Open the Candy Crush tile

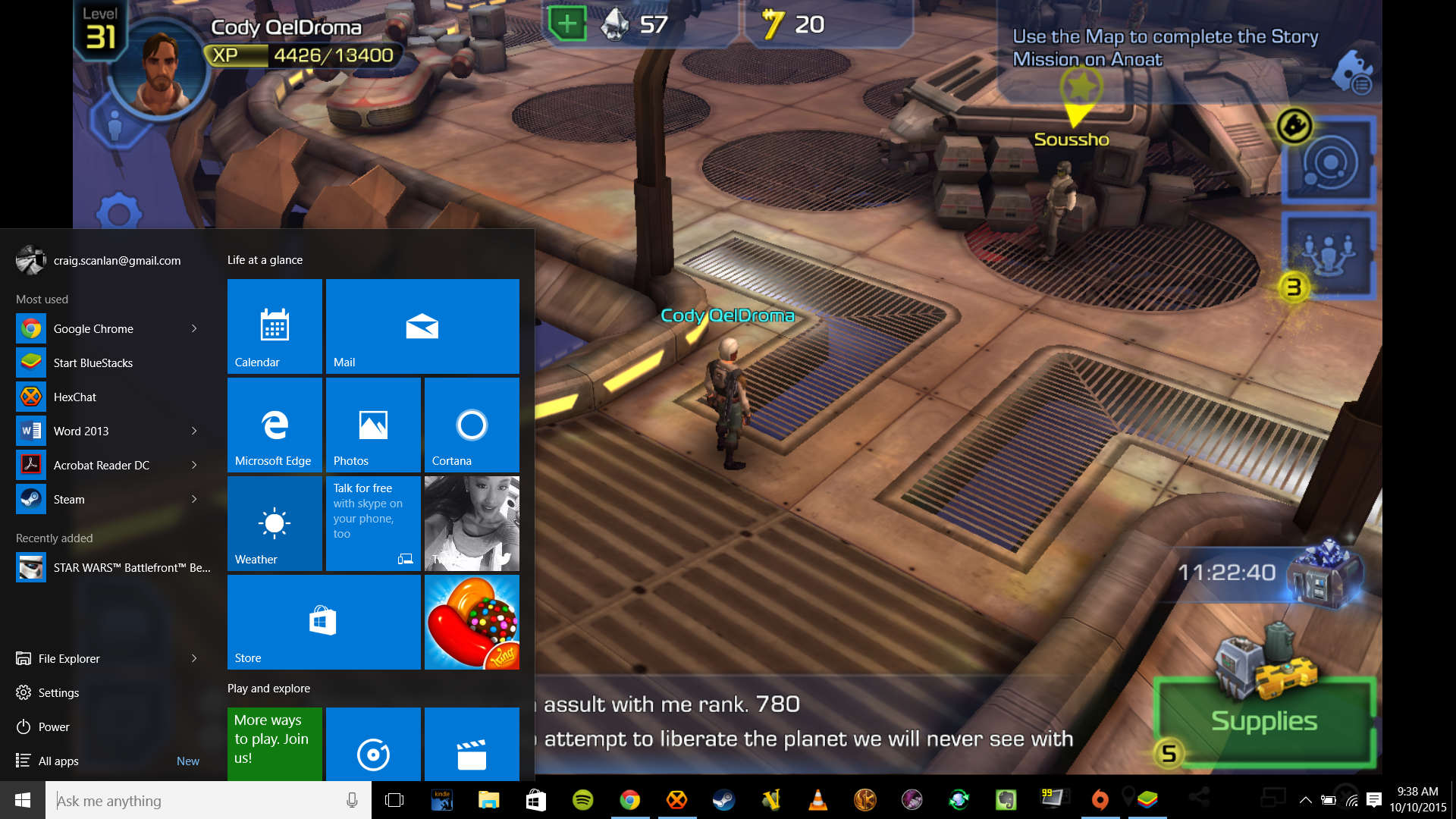pos(472,622)
